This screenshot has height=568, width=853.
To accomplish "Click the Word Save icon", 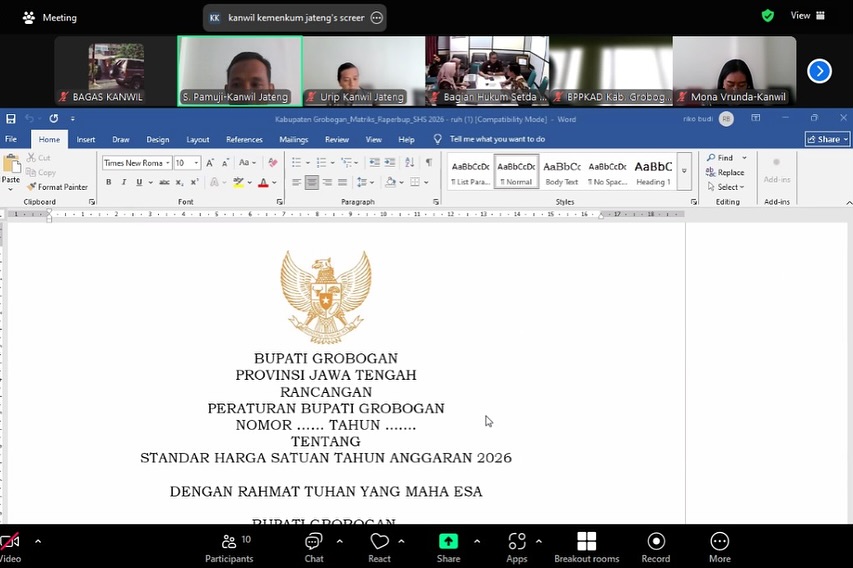I will click(11, 119).
